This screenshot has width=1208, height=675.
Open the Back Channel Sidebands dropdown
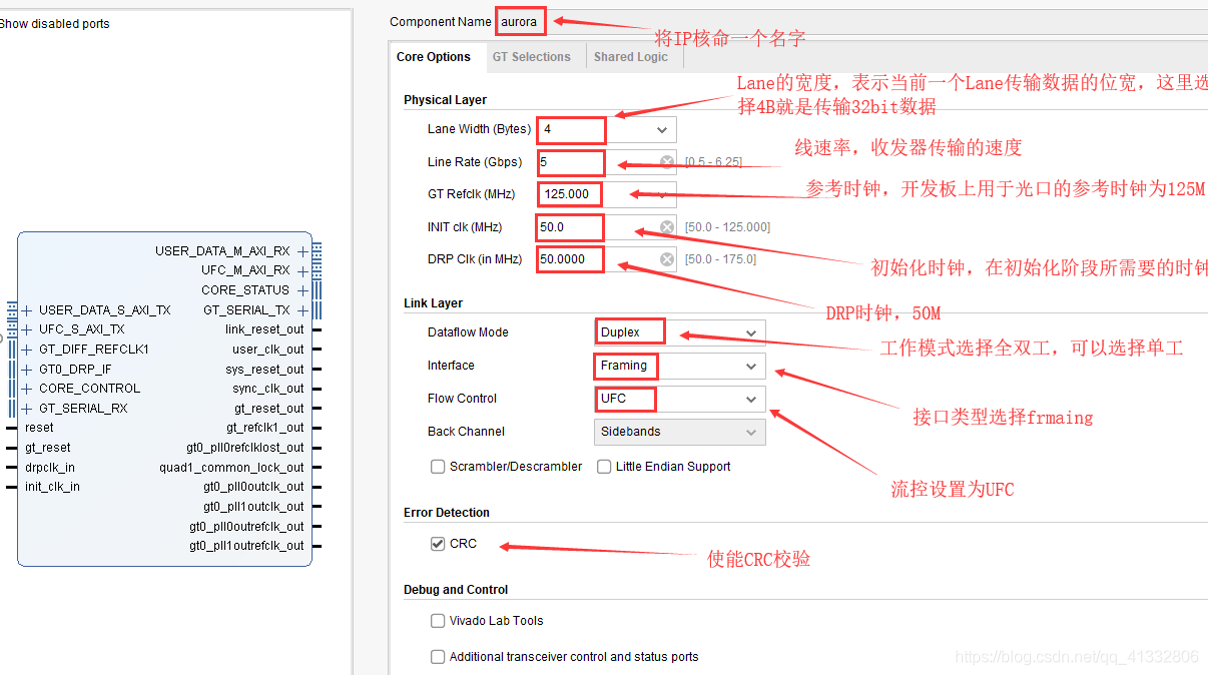pos(751,432)
